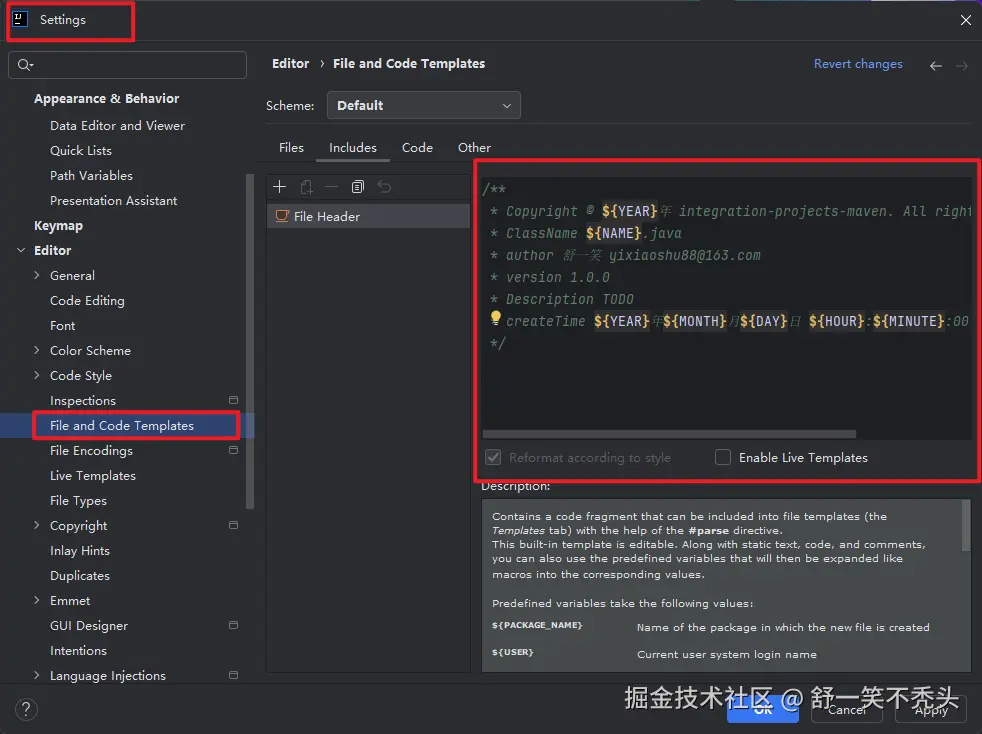This screenshot has width=982, height=734.
Task: Expand the General tree node
Action: click(x=36, y=275)
